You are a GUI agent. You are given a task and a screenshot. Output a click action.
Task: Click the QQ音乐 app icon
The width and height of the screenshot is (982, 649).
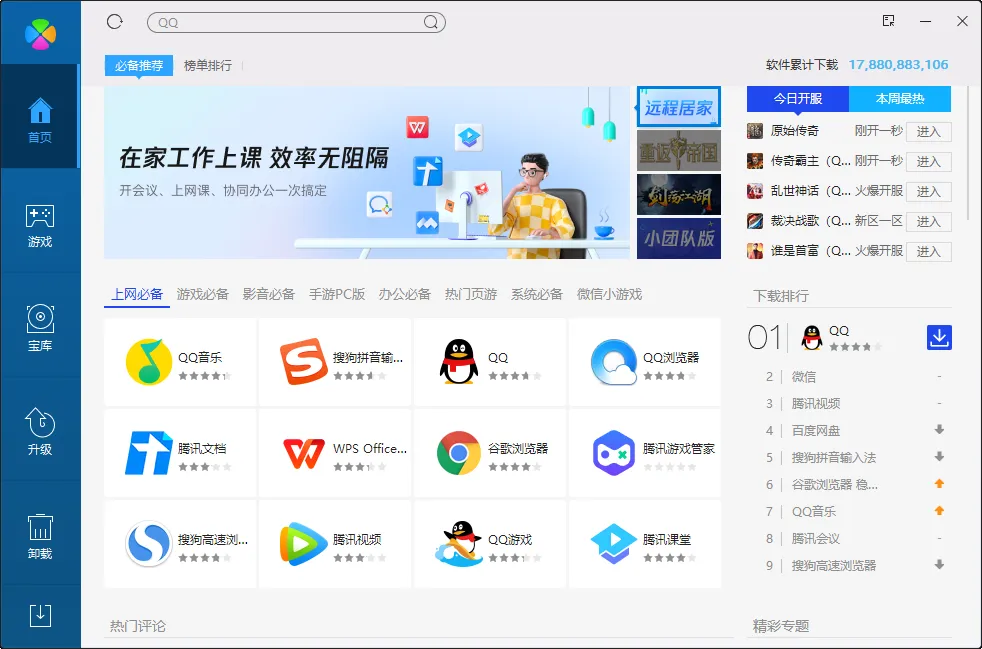click(148, 362)
